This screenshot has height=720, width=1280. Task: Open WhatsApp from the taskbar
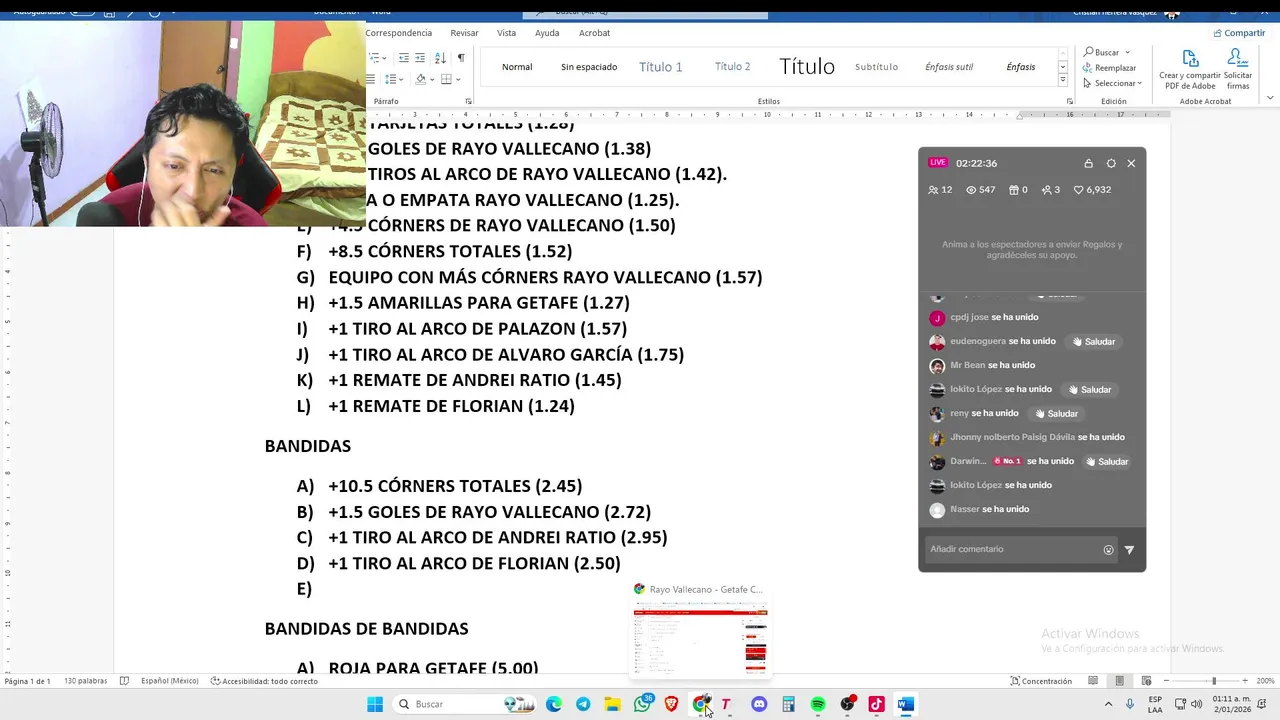click(642, 704)
